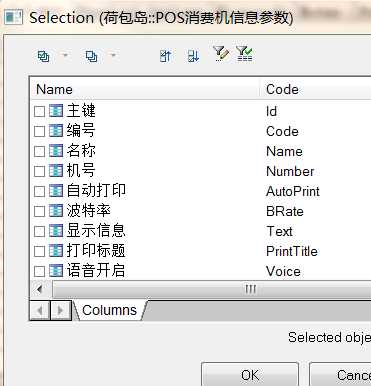Image resolution: width=371 pixels, height=386 pixels.
Task: Click the Number code cell
Action: coord(290,171)
